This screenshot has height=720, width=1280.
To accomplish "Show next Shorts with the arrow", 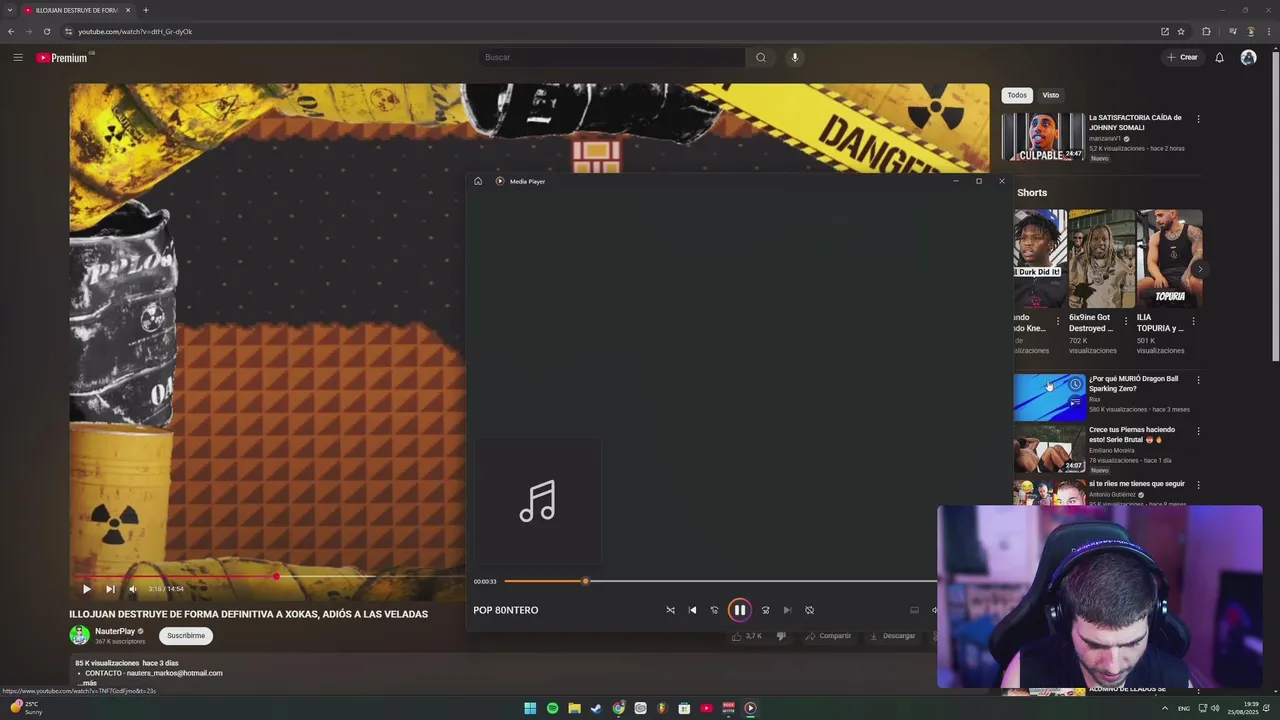I will coord(1200,270).
